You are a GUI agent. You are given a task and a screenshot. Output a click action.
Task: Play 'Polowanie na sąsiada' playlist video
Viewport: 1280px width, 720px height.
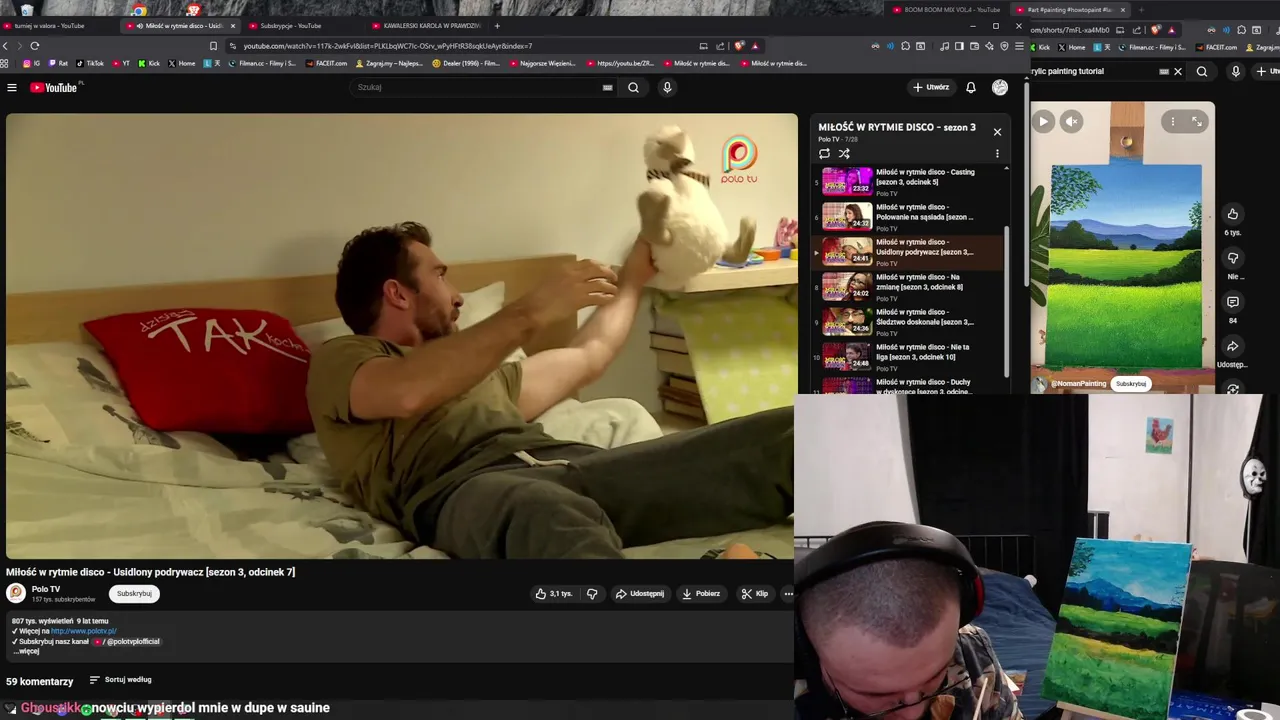coord(908,217)
